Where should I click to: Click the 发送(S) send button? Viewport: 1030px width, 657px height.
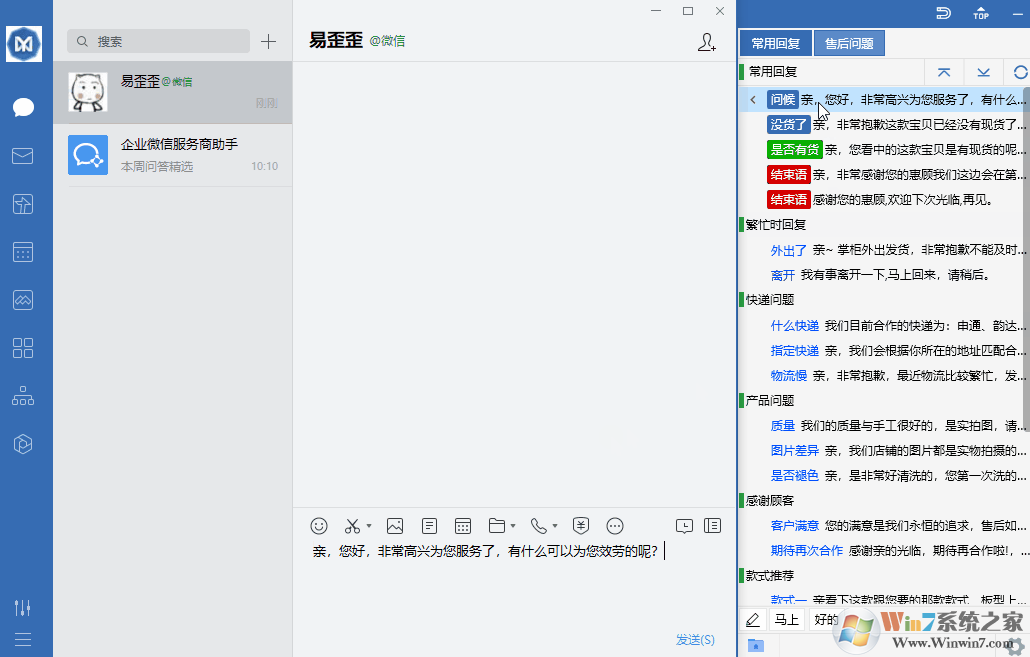click(695, 639)
